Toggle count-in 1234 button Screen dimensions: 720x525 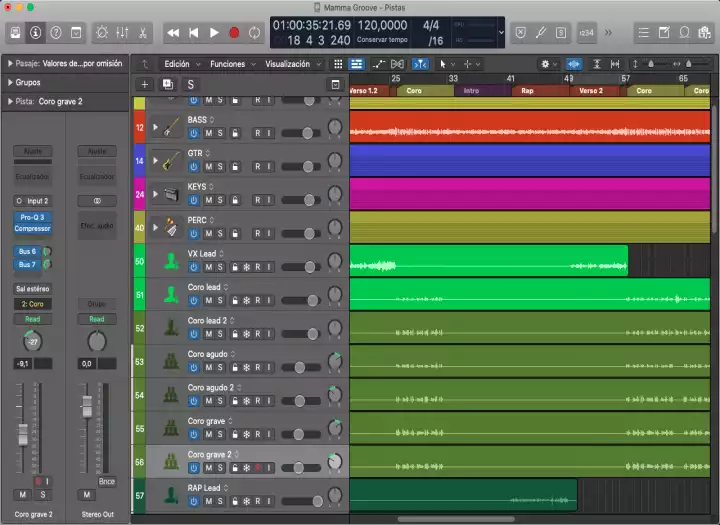tap(586, 33)
